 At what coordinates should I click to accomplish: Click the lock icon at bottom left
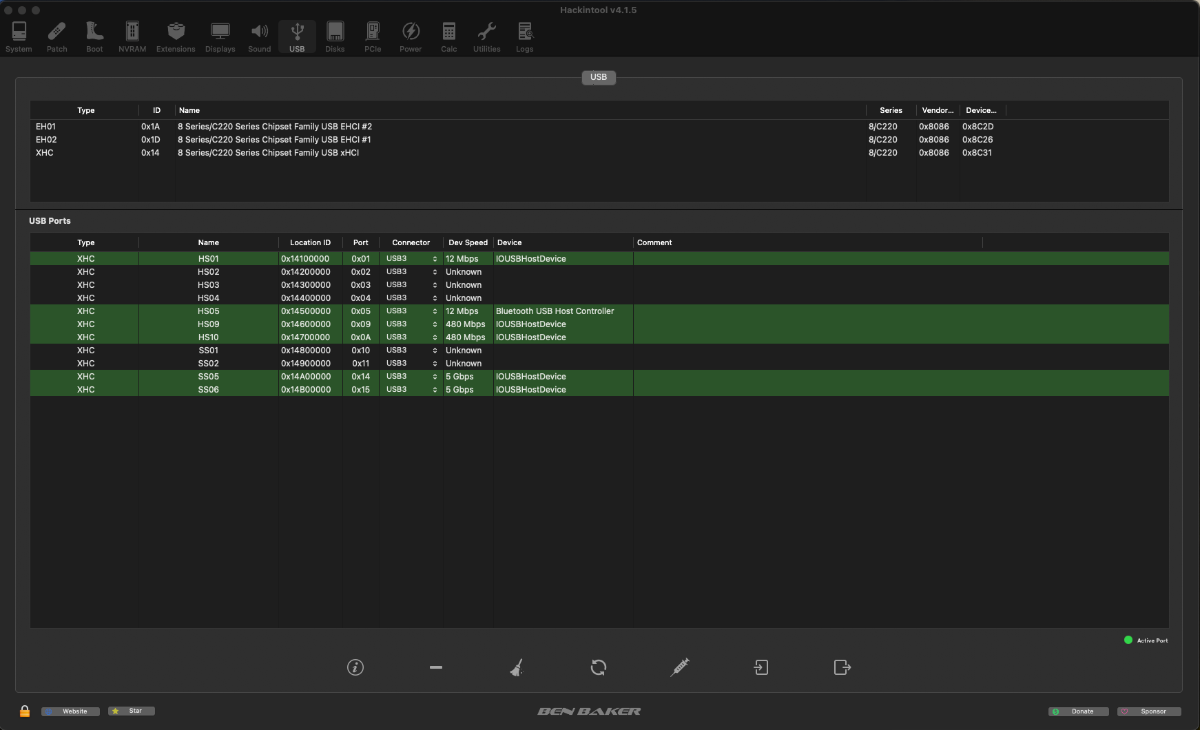25,711
